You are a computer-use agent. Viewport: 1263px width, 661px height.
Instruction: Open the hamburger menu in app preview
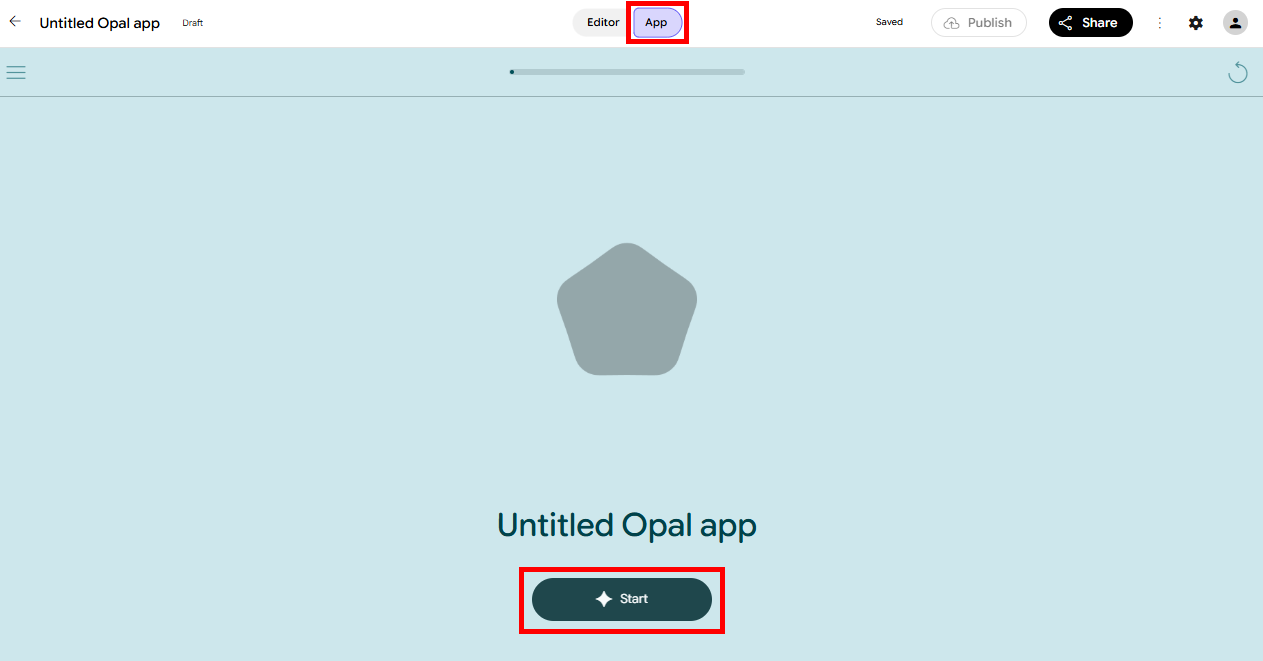pyautogui.click(x=16, y=72)
